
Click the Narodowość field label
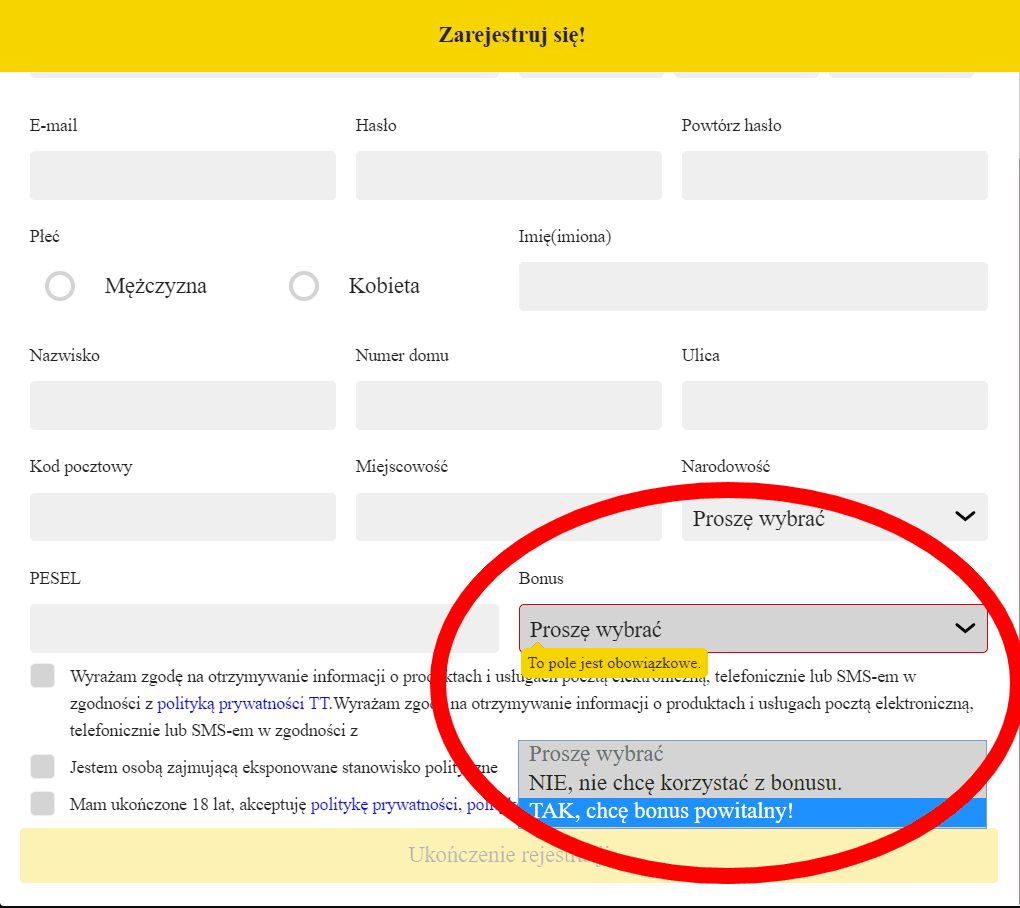(726, 466)
